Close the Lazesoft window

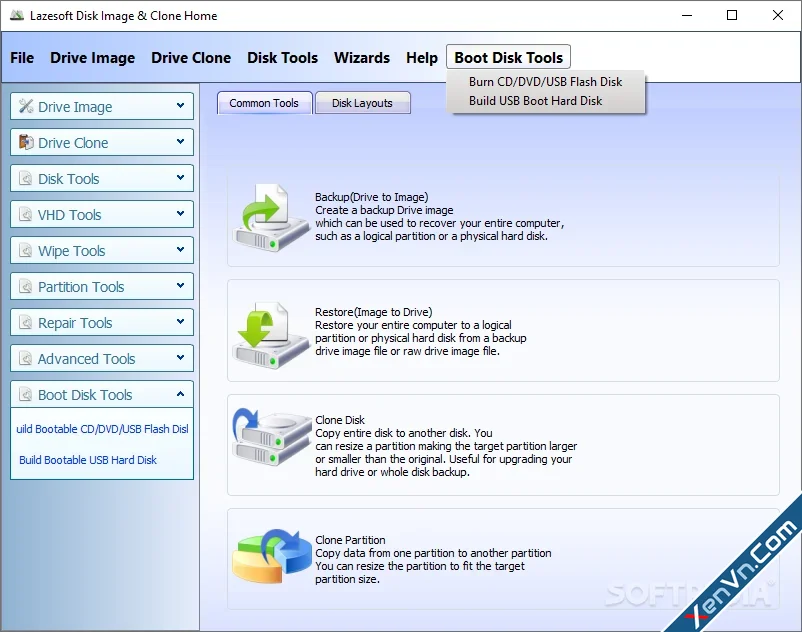[777, 15]
